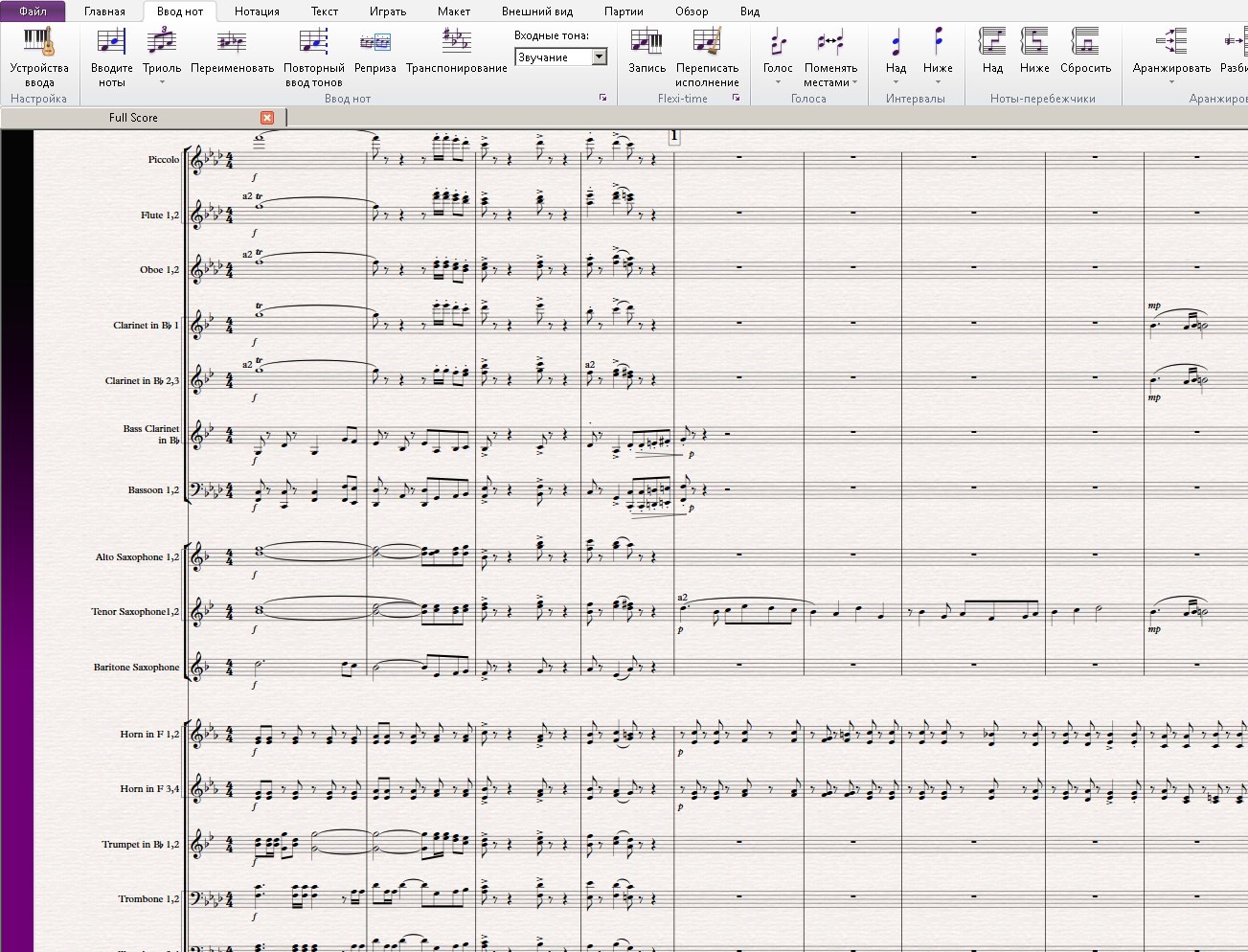The width and height of the screenshot is (1248, 952).
Task: Click cross-staff Над icon in Ноты-перебежчики
Action: click(x=992, y=43)
